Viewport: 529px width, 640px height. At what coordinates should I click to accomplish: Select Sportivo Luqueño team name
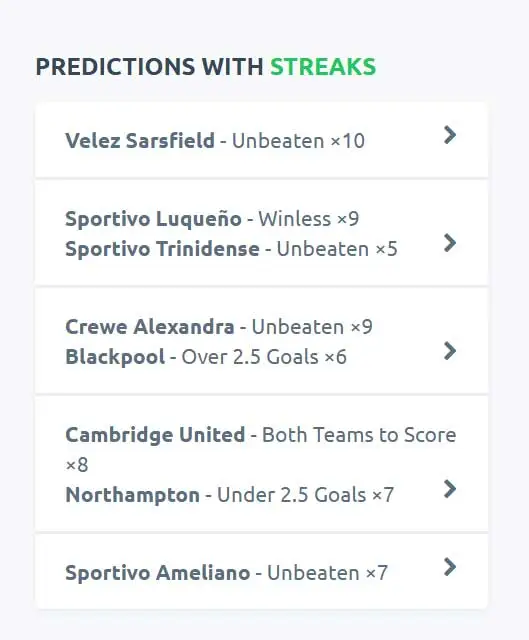pos(153,219)
